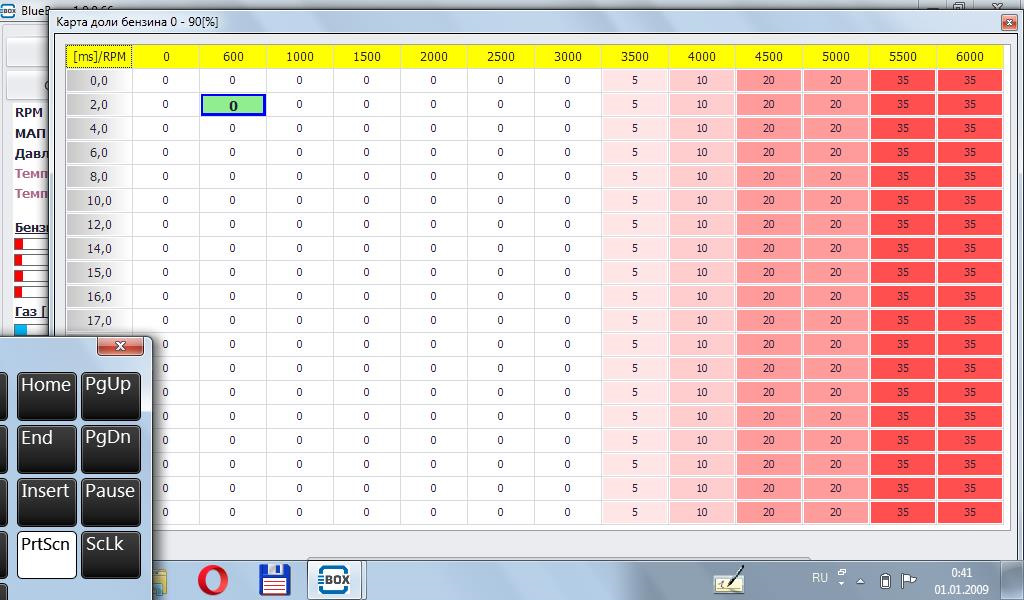Screen dimensions: 1024x600
Task: Select cell value 20 at 4500 RPM, 6,0 ms
Action: (x=769, y=153)
